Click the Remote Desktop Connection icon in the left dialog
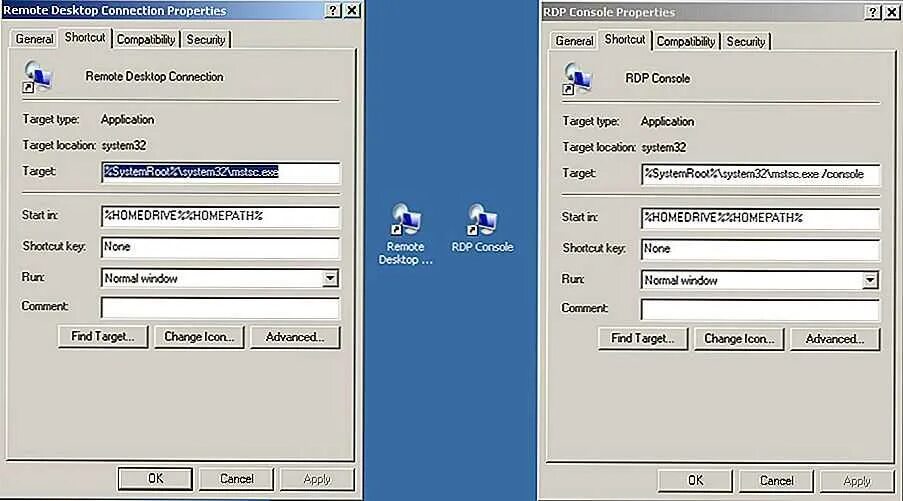 (x=38, y=78)
